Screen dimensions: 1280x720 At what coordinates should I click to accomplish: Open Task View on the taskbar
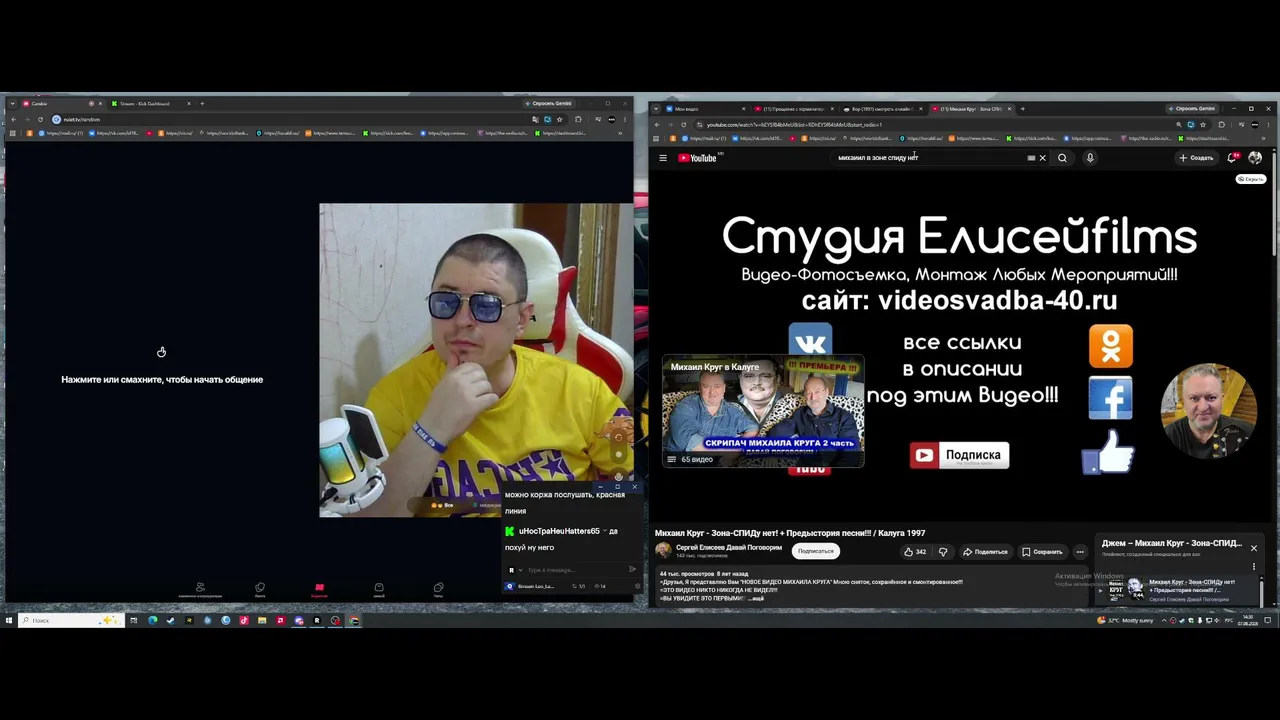coord(134,620)
